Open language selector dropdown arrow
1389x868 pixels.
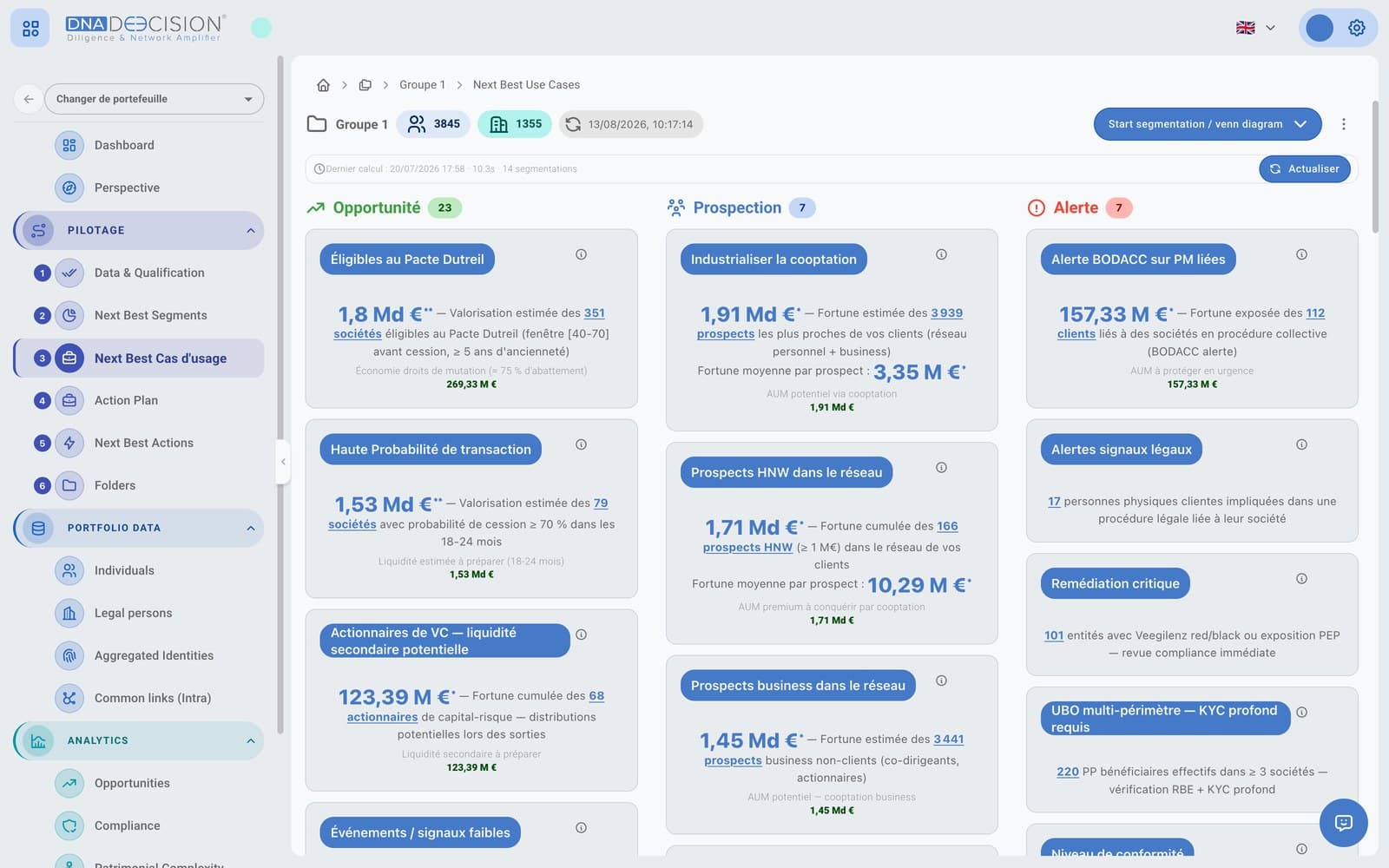pos(1270,28)
